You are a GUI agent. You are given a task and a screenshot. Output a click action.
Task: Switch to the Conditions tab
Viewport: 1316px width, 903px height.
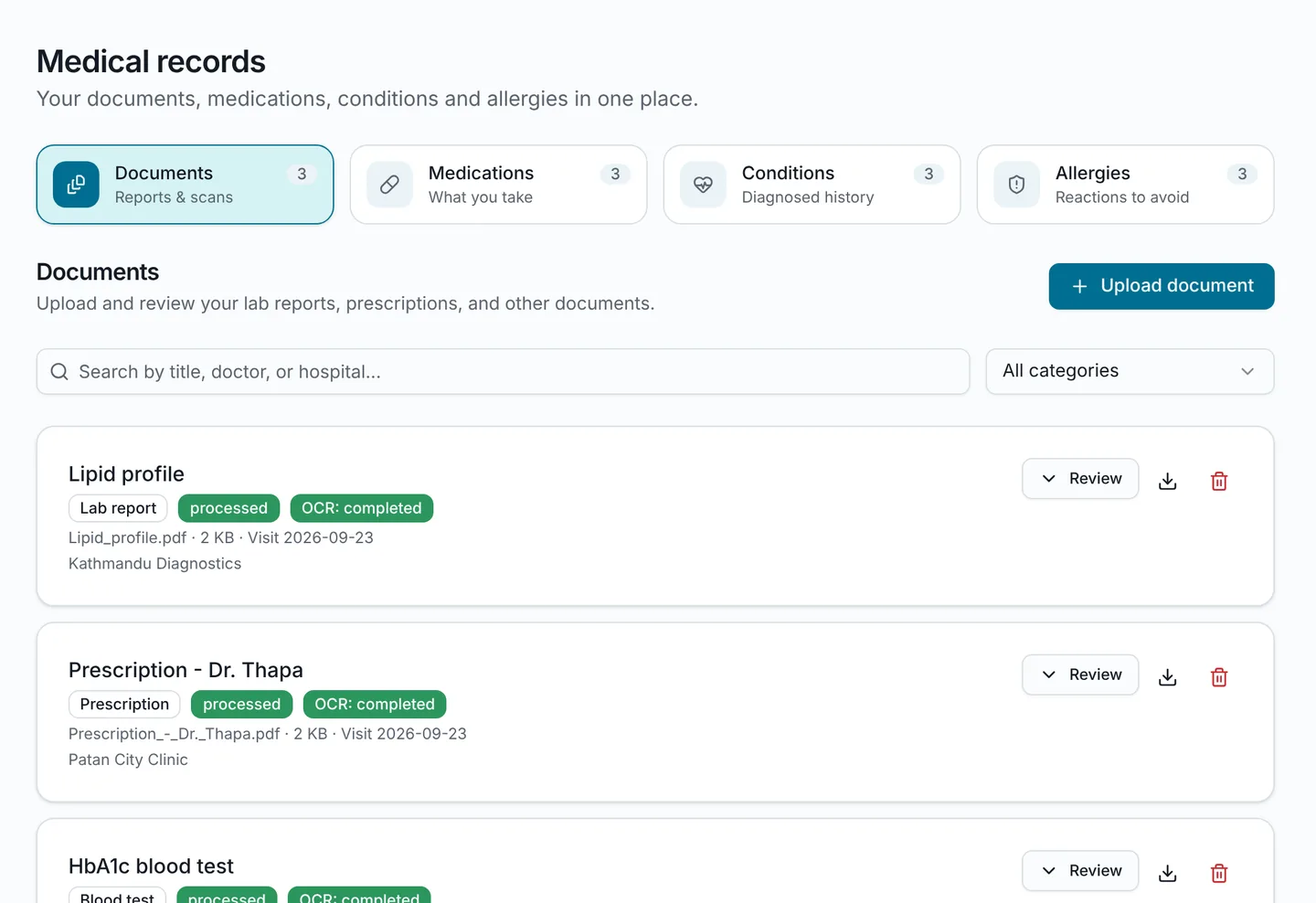812,185
